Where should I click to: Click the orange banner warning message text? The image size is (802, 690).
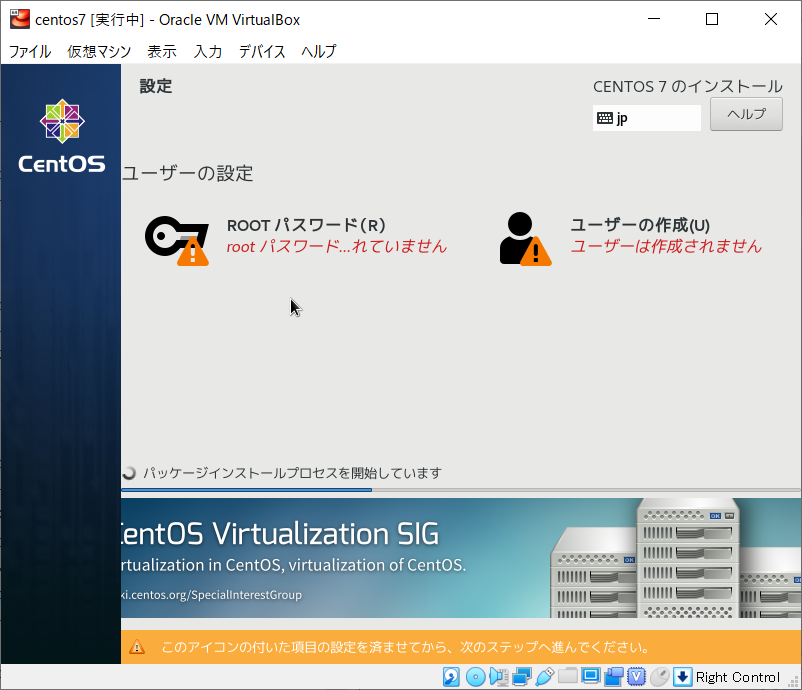point(406,647)
